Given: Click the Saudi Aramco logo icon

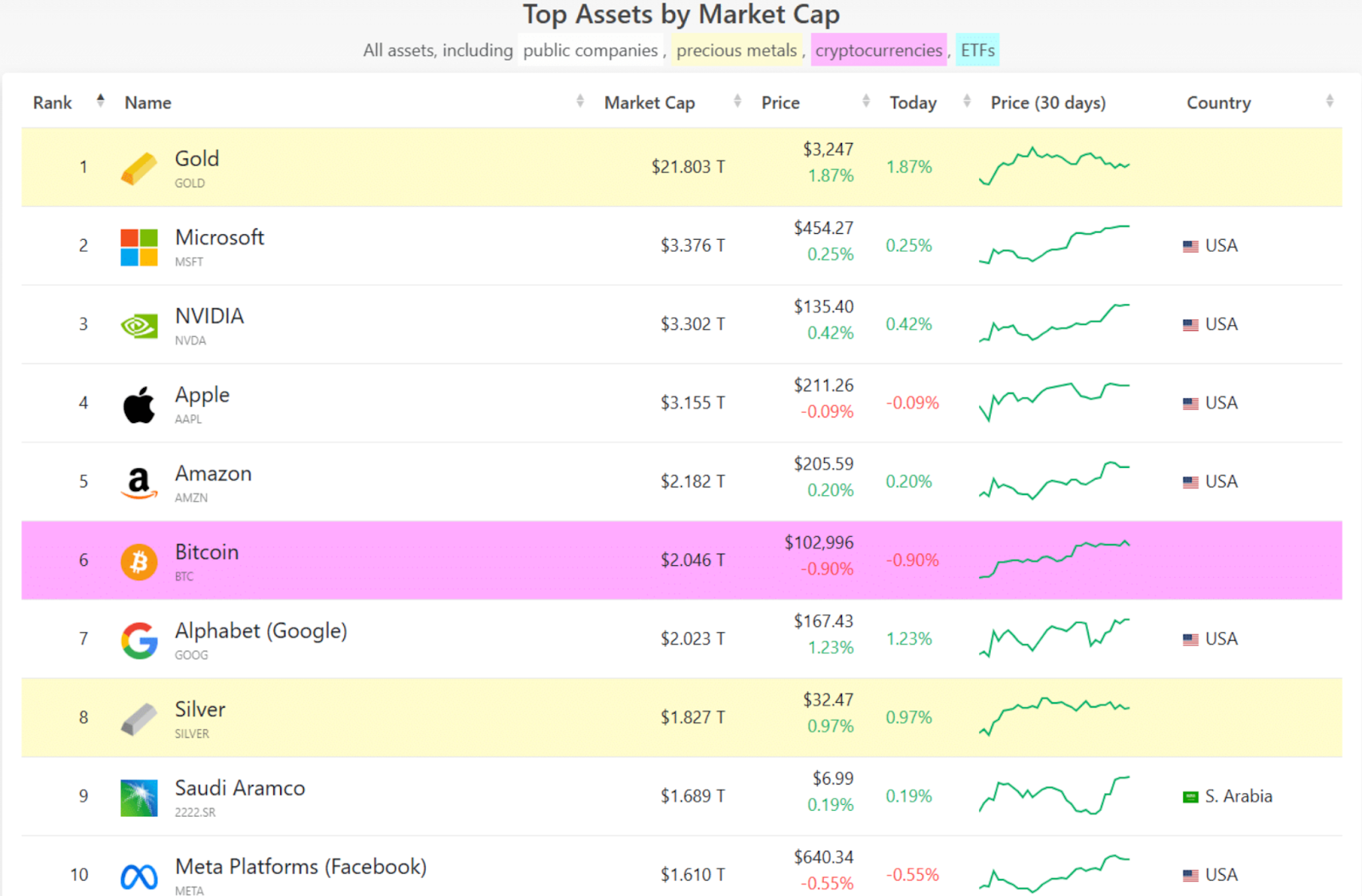Looking at the screenshot, I should click(x=139, y=798).
